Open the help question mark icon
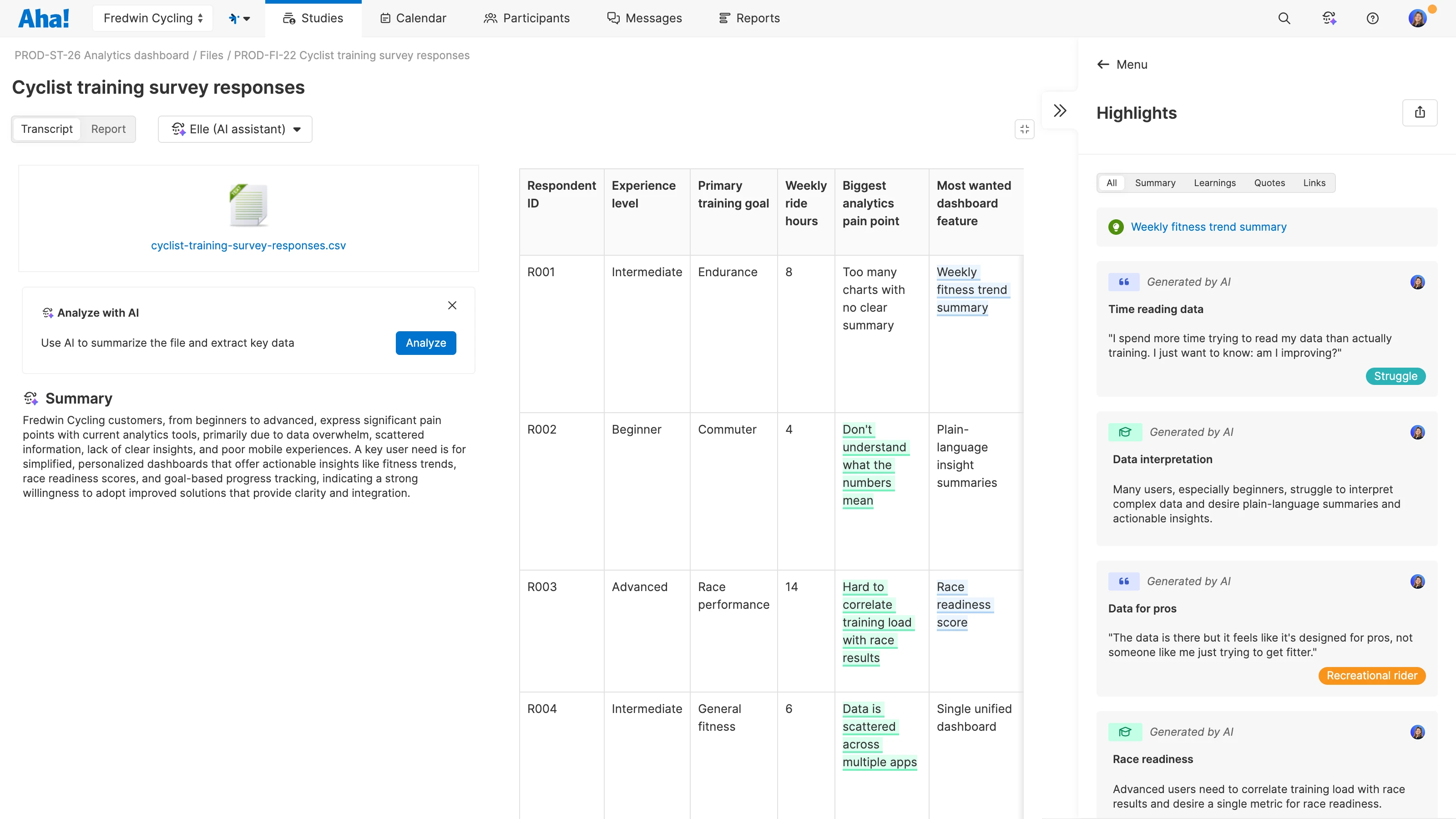The height and width of the screenshot is (819, 1456). coord(1372,18)
